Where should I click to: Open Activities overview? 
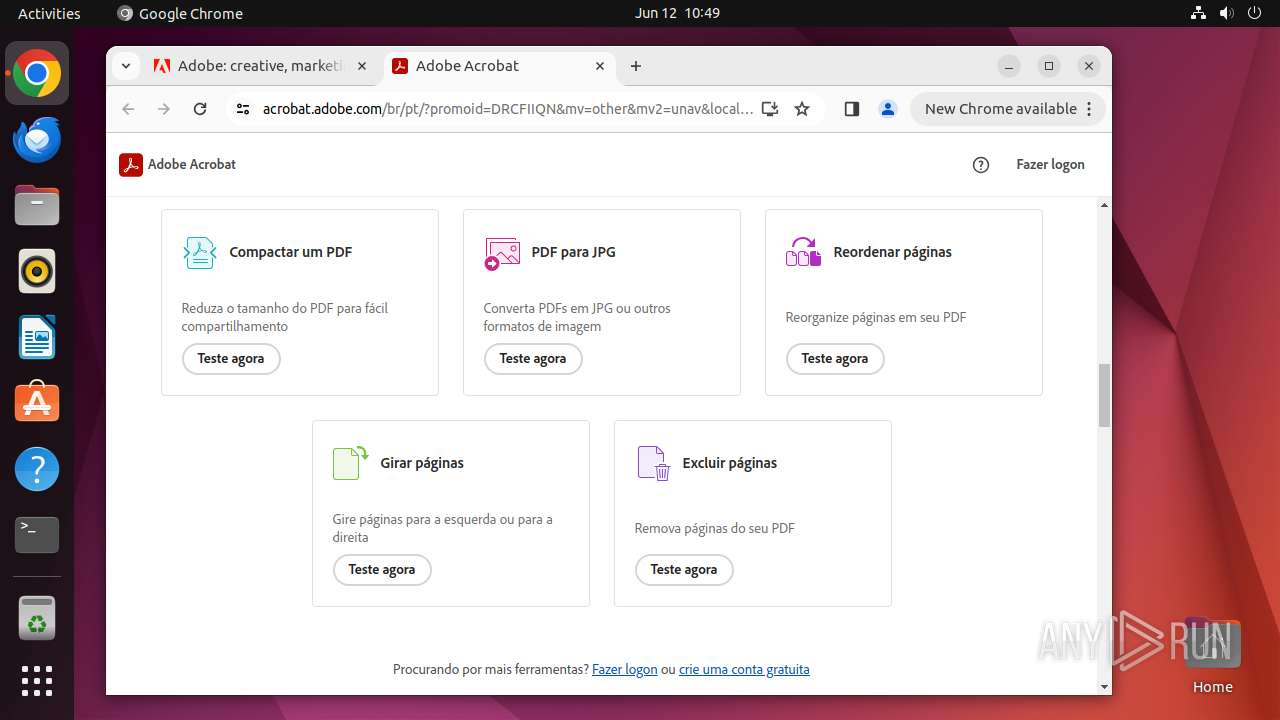tap(49, 13)
